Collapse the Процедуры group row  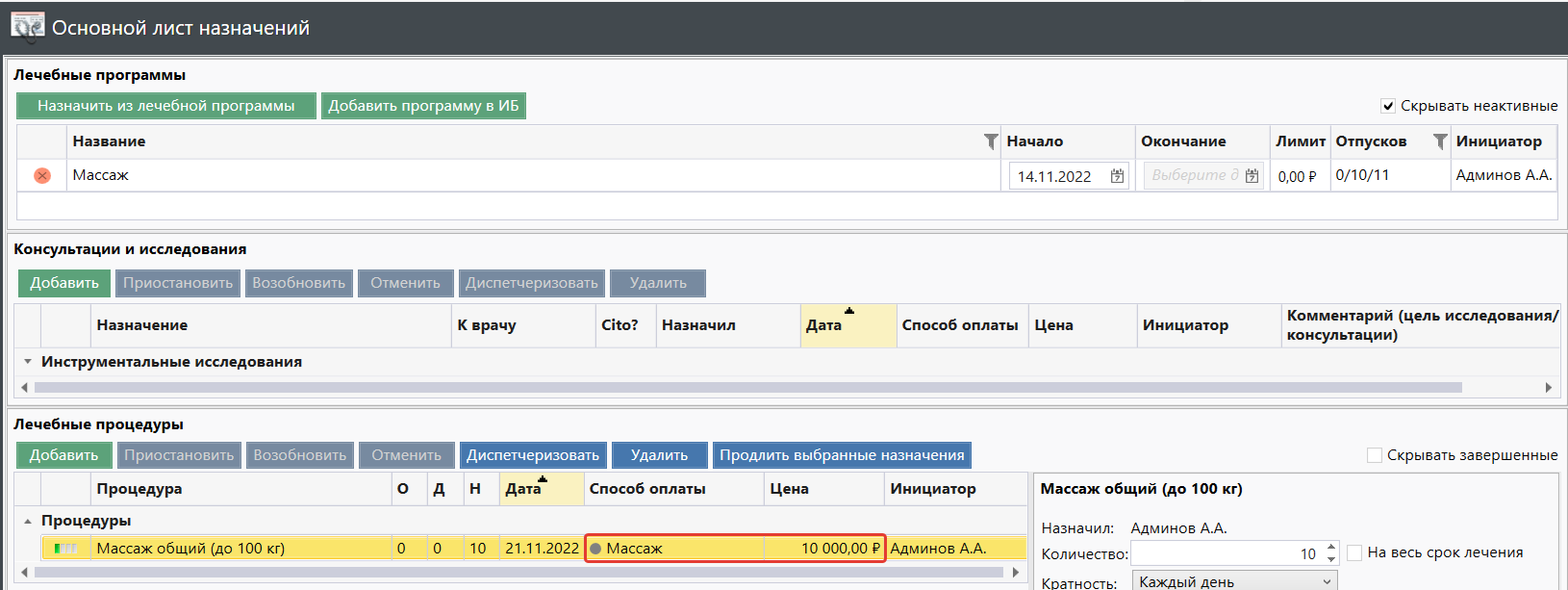click(x=28, y=521)
